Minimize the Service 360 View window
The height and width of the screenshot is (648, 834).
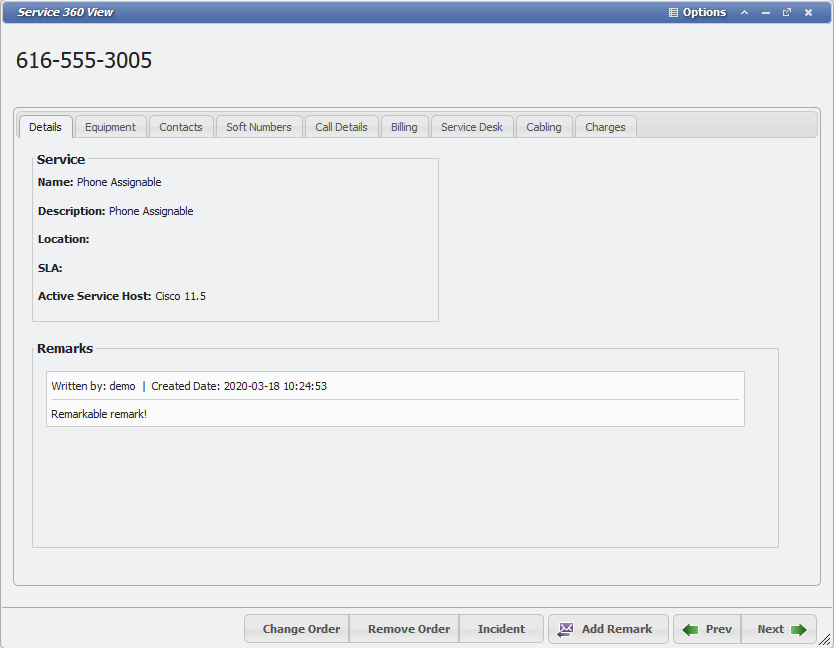coord(766,12)
